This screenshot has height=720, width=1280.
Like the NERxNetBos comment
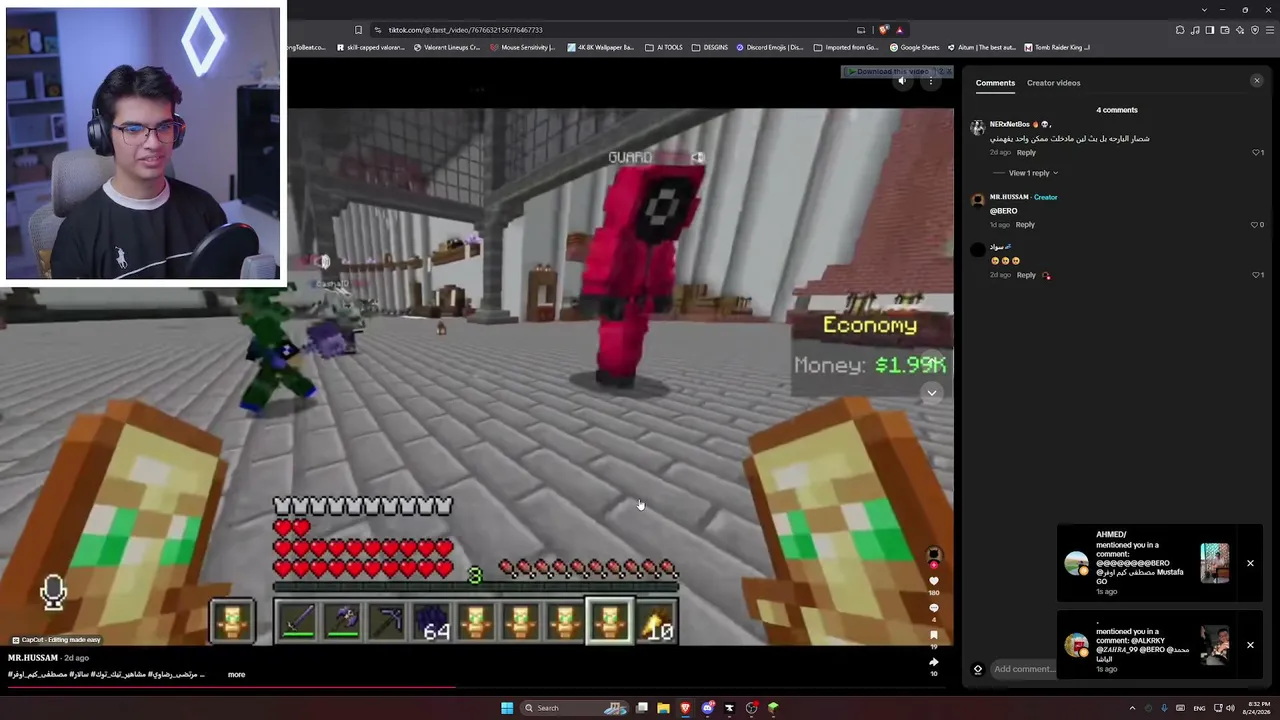(x=1257, y=152)
